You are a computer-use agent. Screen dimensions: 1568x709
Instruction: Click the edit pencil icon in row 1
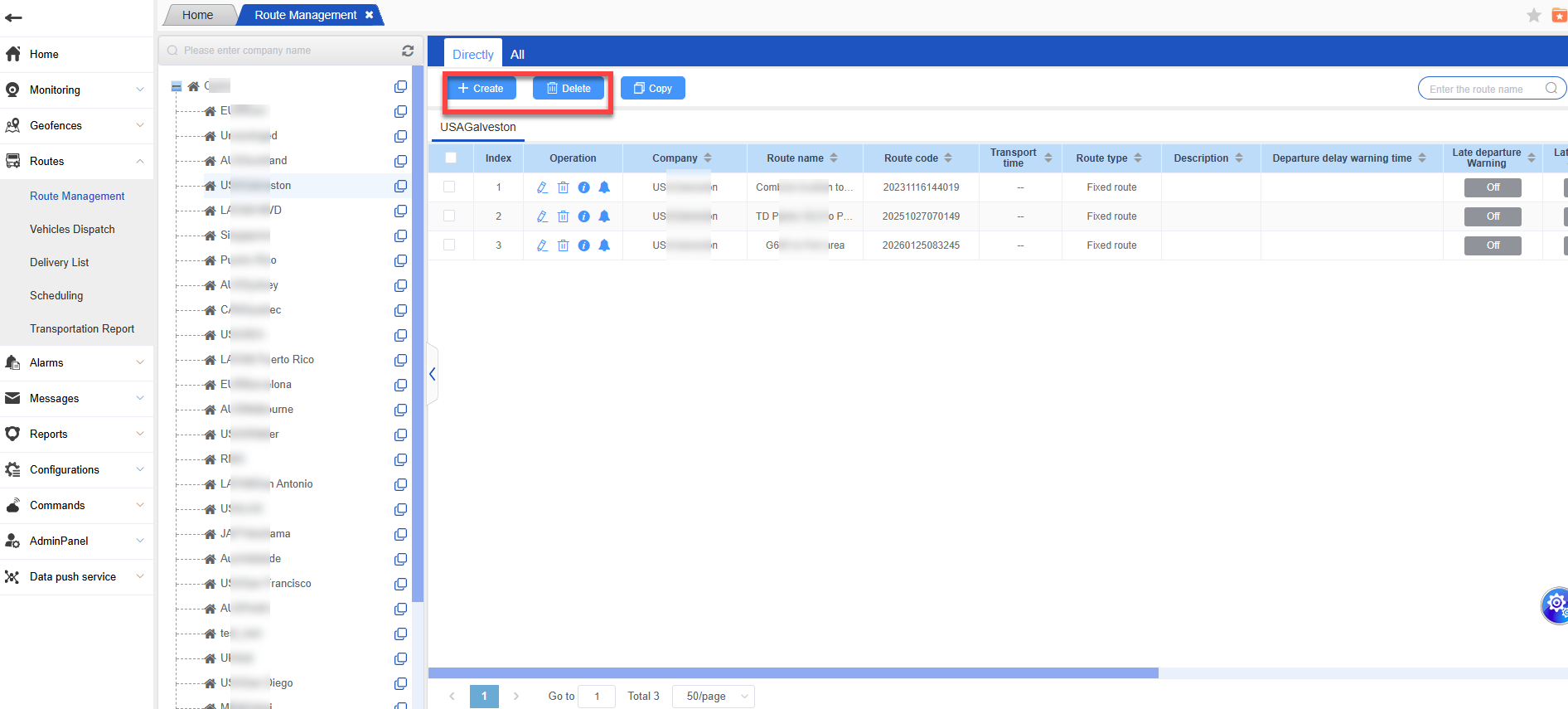click(542, 187)
